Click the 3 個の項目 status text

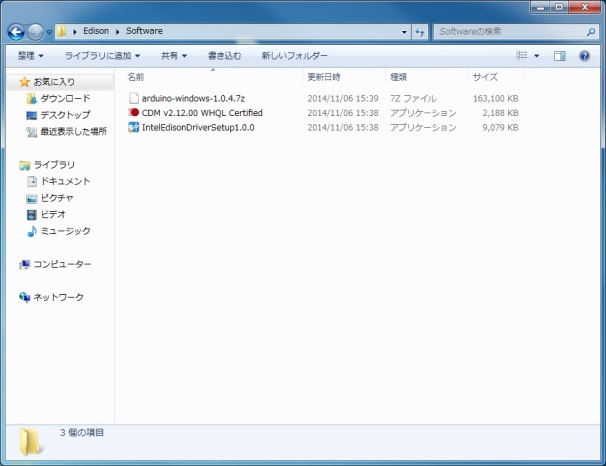(x=82, y=433)
